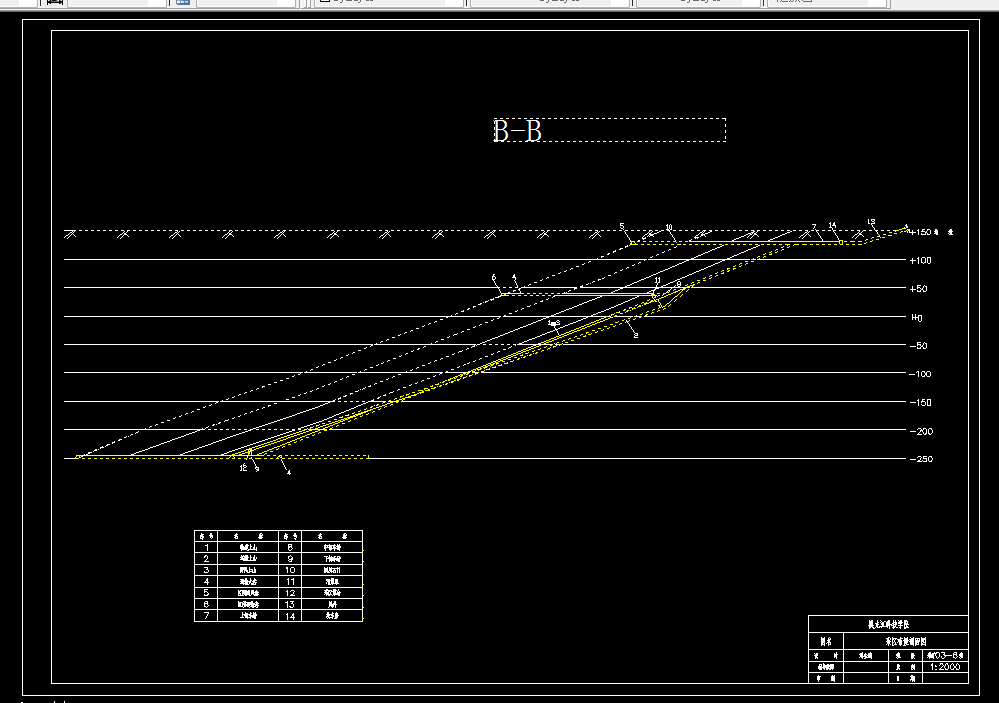999x703 pixels.
Task: Click the -200 elevation label
Action: tap(921, 431)
